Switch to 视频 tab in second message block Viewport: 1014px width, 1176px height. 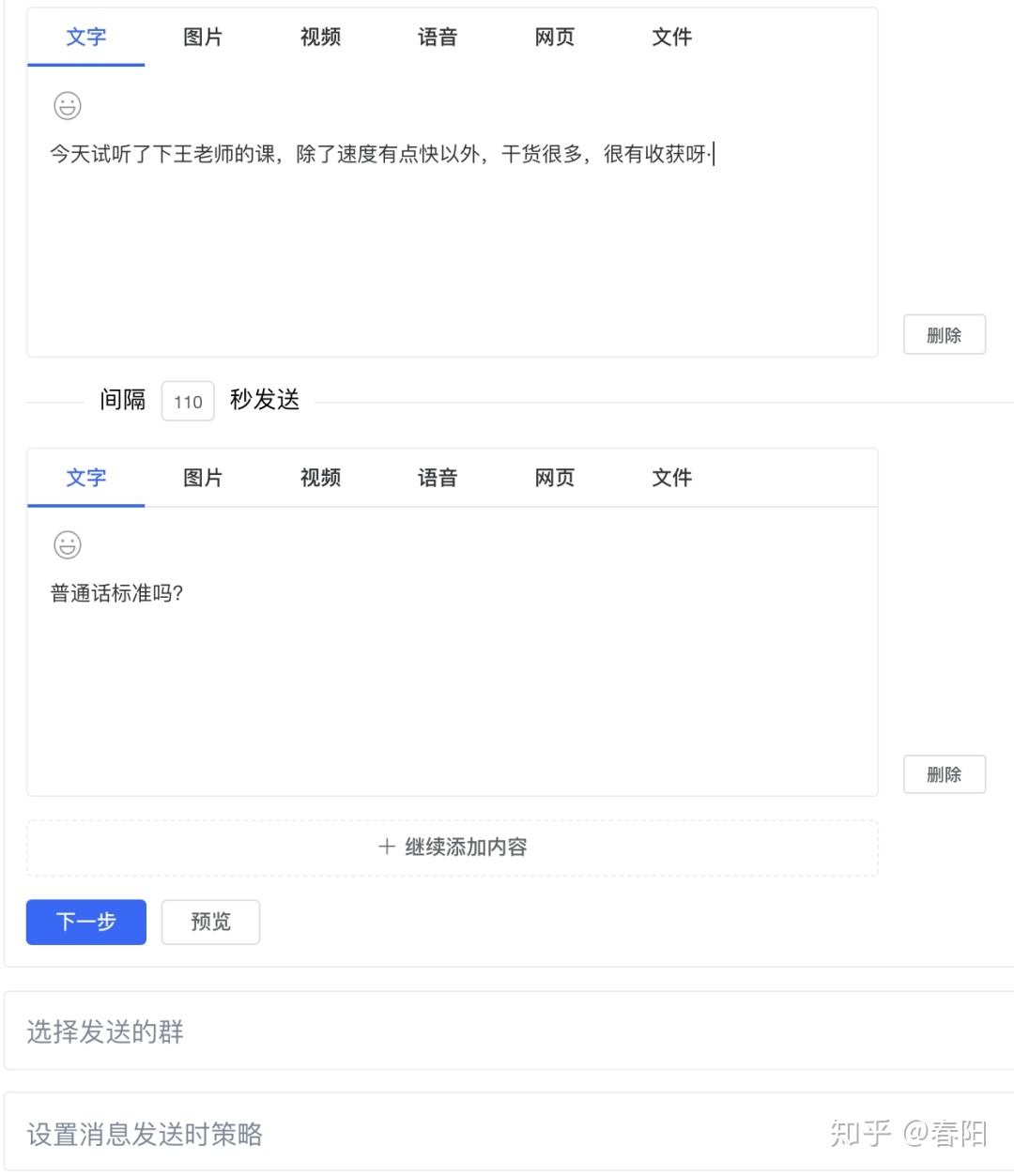tap(320, 478)
